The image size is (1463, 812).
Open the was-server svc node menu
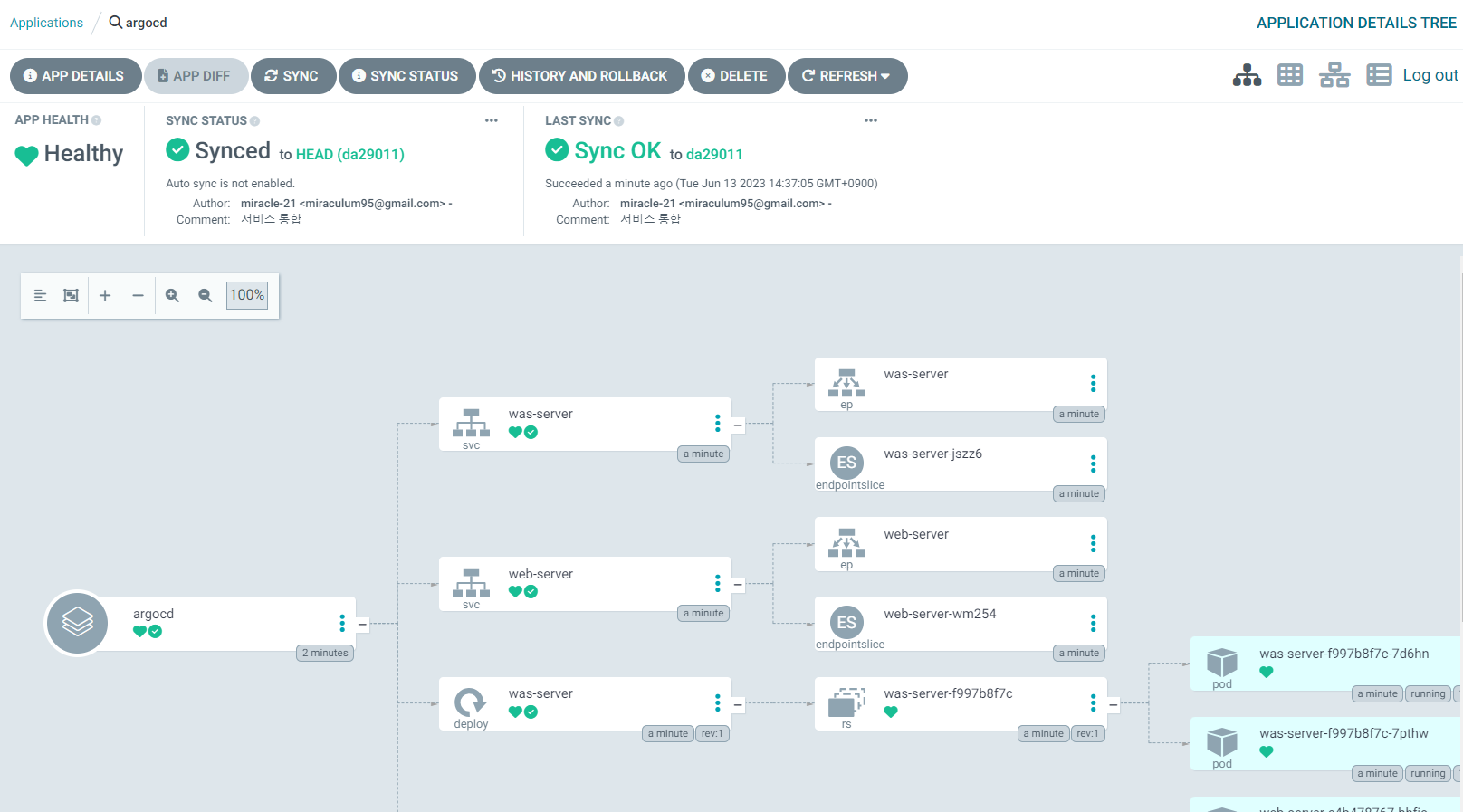[718, 423]
